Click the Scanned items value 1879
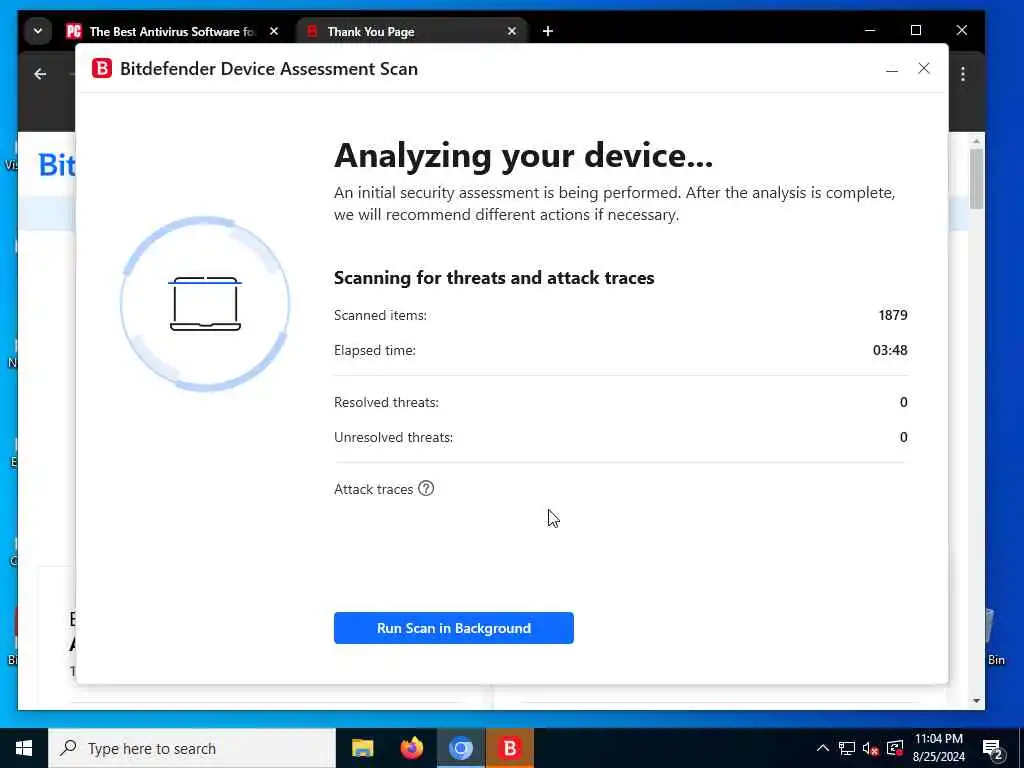Image resolution: width=1024 pixels, height=768 pixels. tap(893, 315)
